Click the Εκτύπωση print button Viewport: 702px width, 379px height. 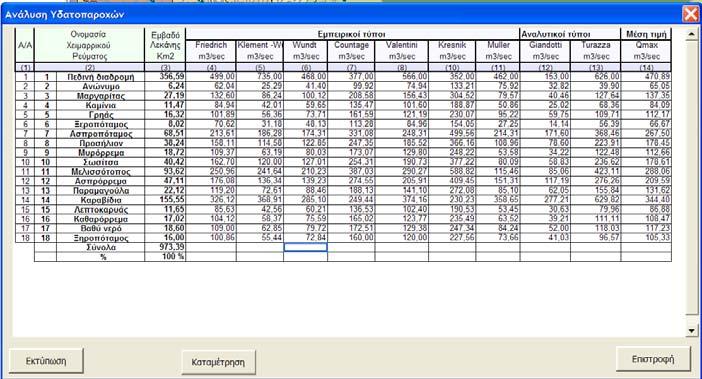(46, 361)
